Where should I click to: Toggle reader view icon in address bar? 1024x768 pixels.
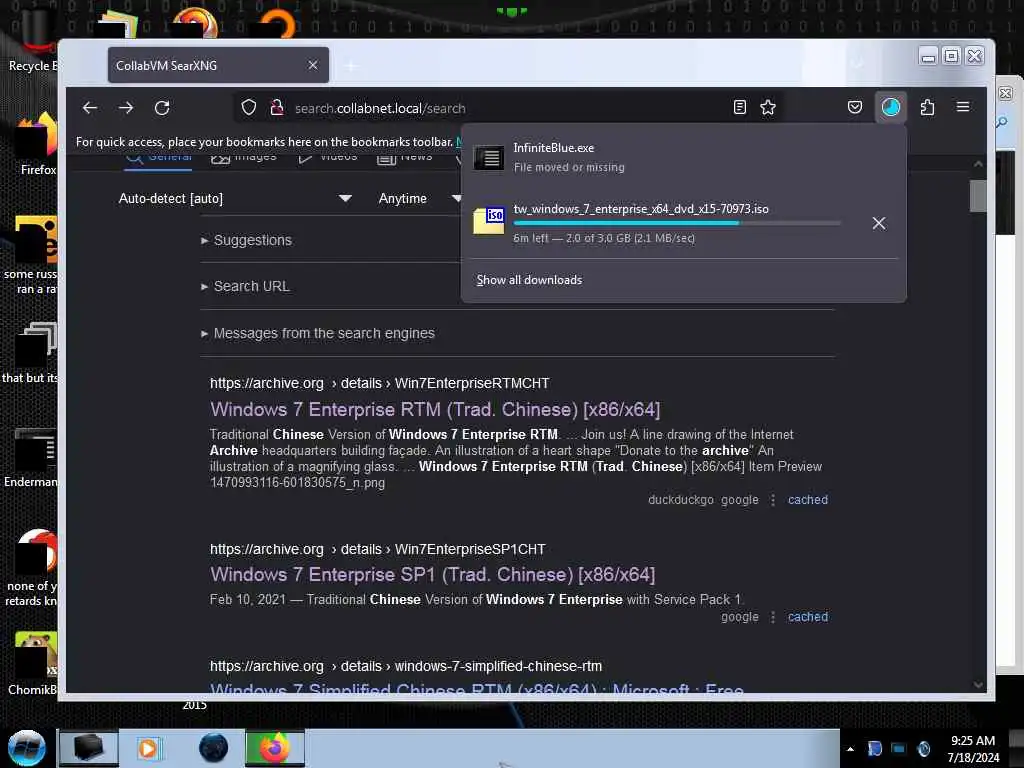[x=740, y=107]
